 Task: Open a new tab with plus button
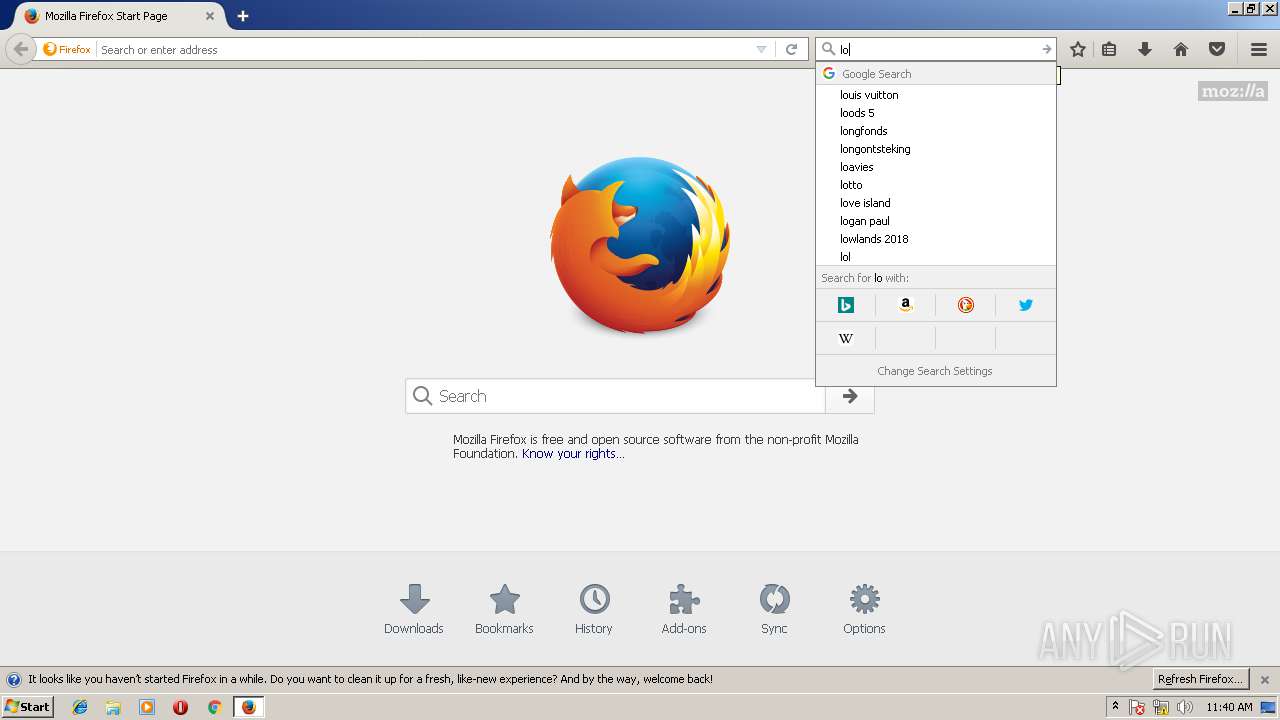[x=243, y=16]
